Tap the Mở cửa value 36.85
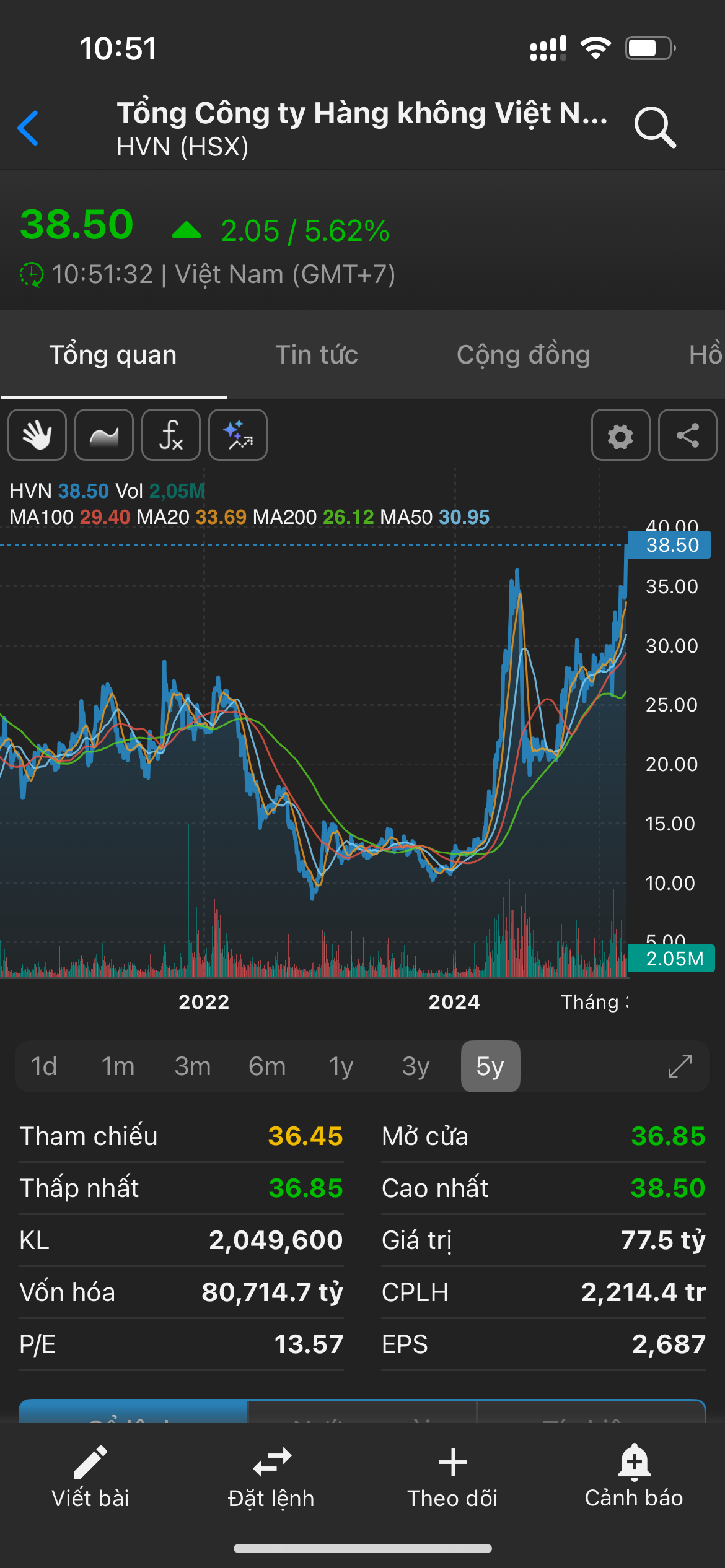Image resolution: width=725 pixels, height=1568 pixels. (668, 1136)
